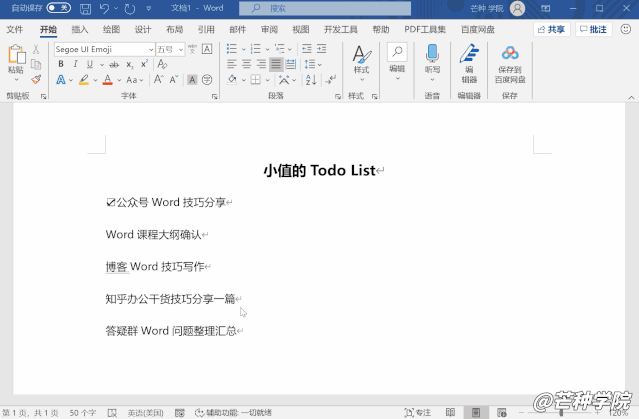Click the 批注 comments button
Viewport: 639px width, 419px height.
[x=594, y=30]
